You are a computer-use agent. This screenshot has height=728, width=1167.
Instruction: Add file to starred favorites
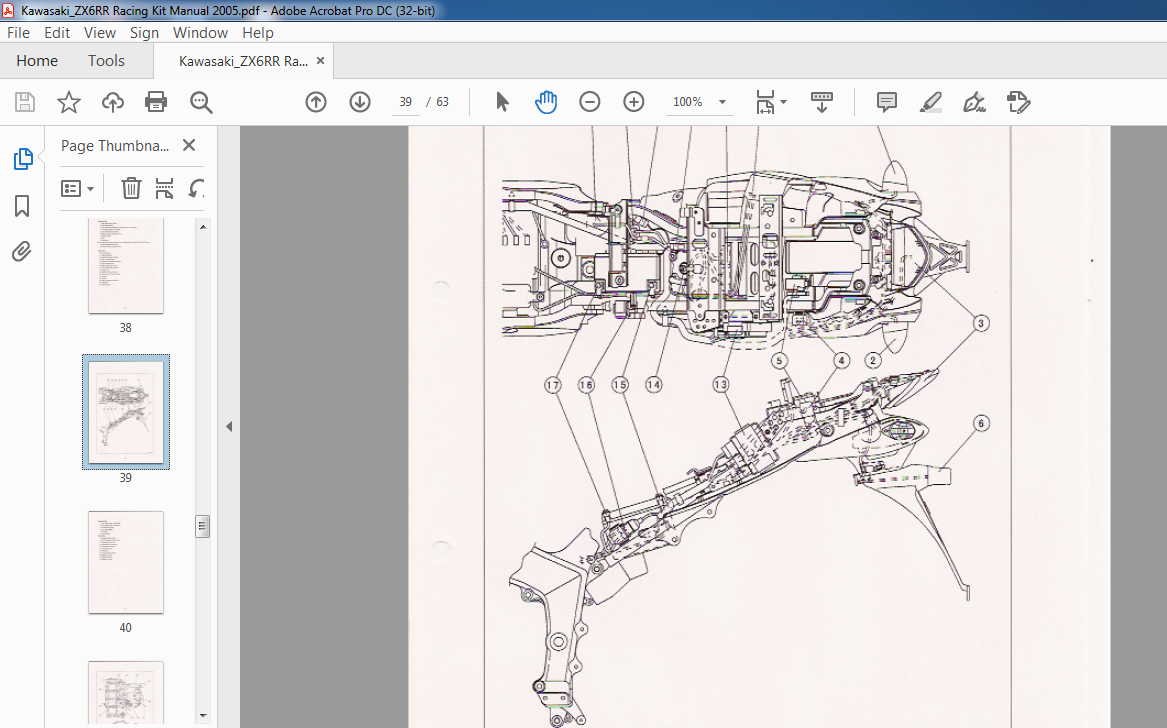(x=68, y=102)
